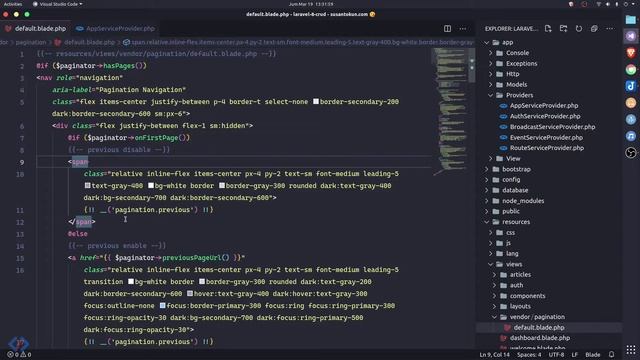Open EventServiceProvider.php file

[546, 138]
